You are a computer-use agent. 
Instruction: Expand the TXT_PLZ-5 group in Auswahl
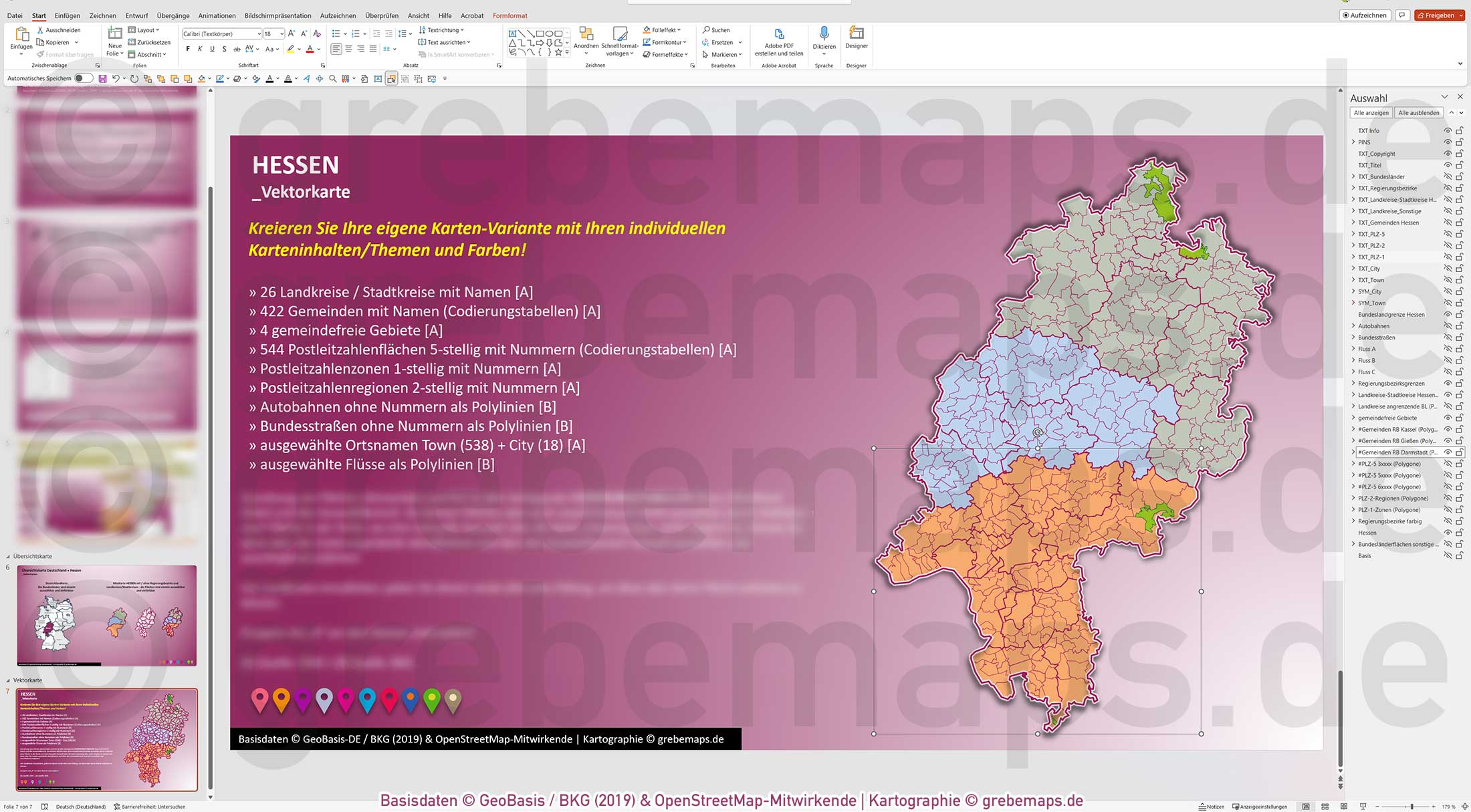(x=1353, y=234)
